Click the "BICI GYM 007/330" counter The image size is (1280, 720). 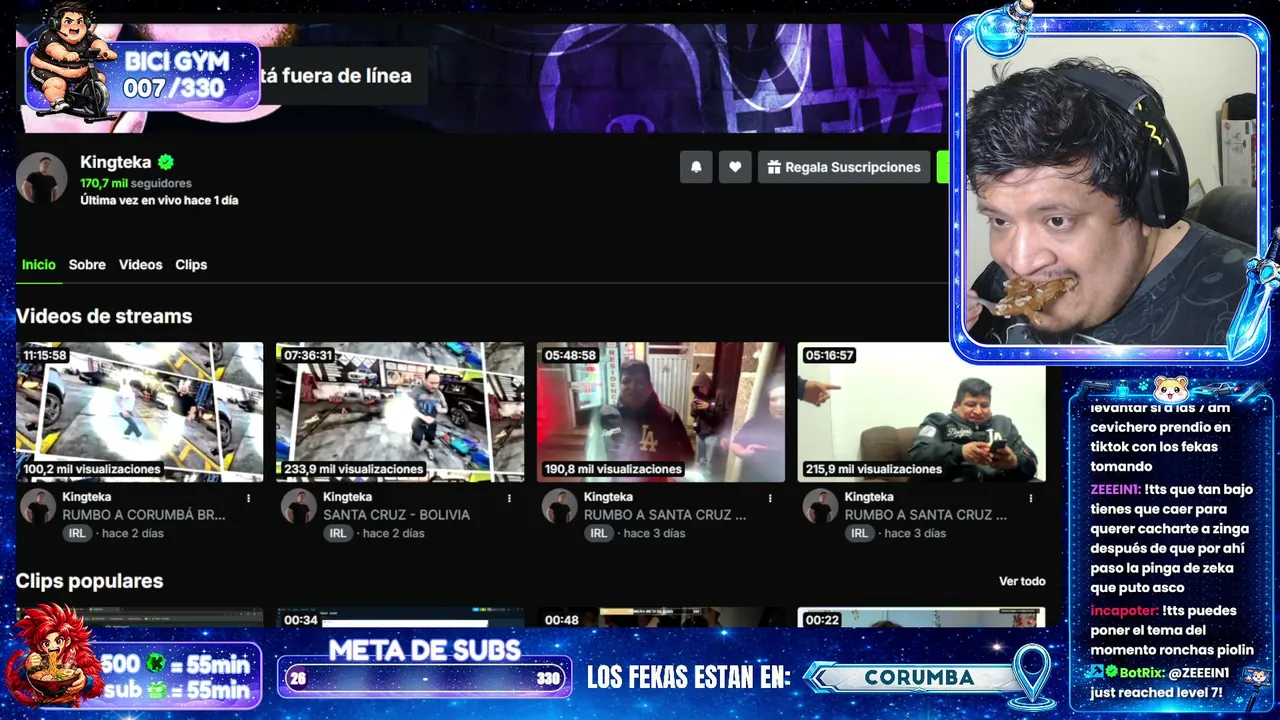(174, 75)
